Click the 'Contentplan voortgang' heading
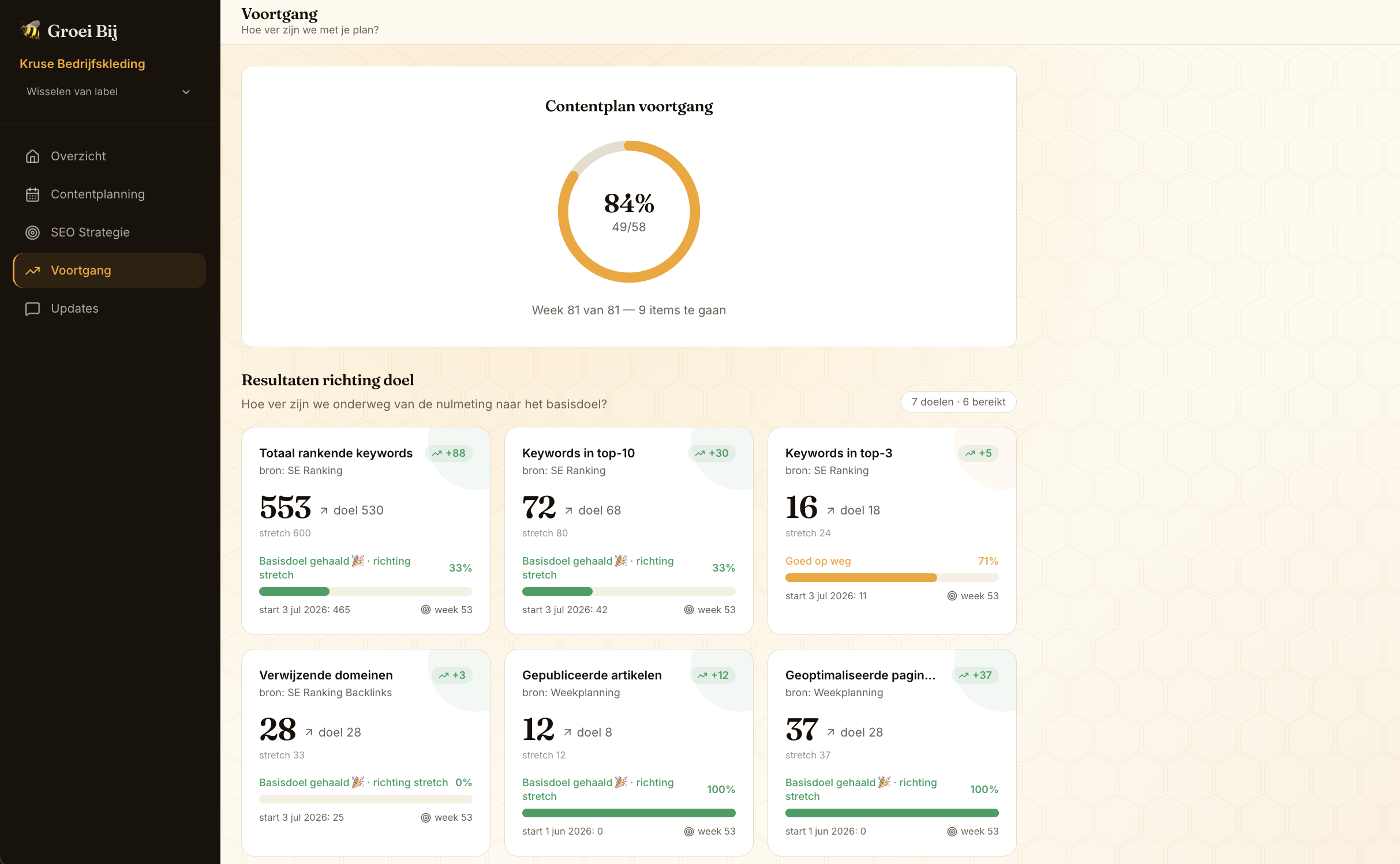The height and width of the screenshot is (864, 1400). pos(629,106)
